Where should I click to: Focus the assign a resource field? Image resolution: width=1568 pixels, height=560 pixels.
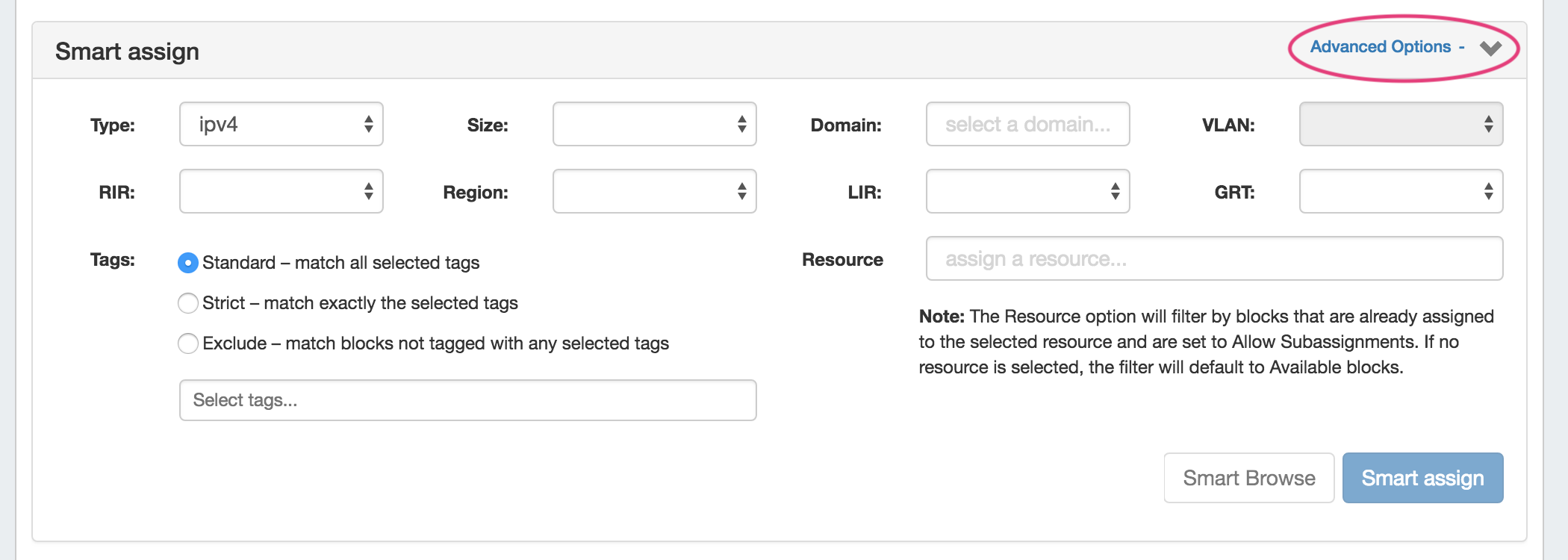[x=1214, y=258]
